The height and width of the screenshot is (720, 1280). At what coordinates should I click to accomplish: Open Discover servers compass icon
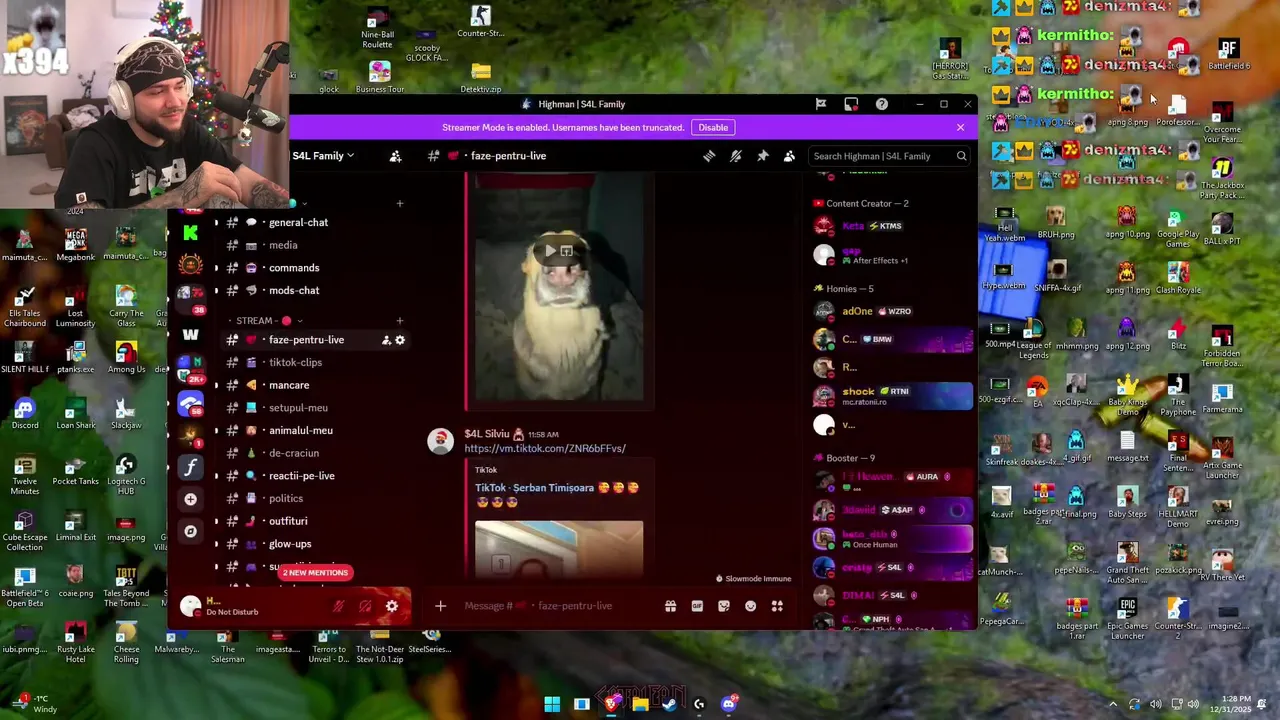190,531
